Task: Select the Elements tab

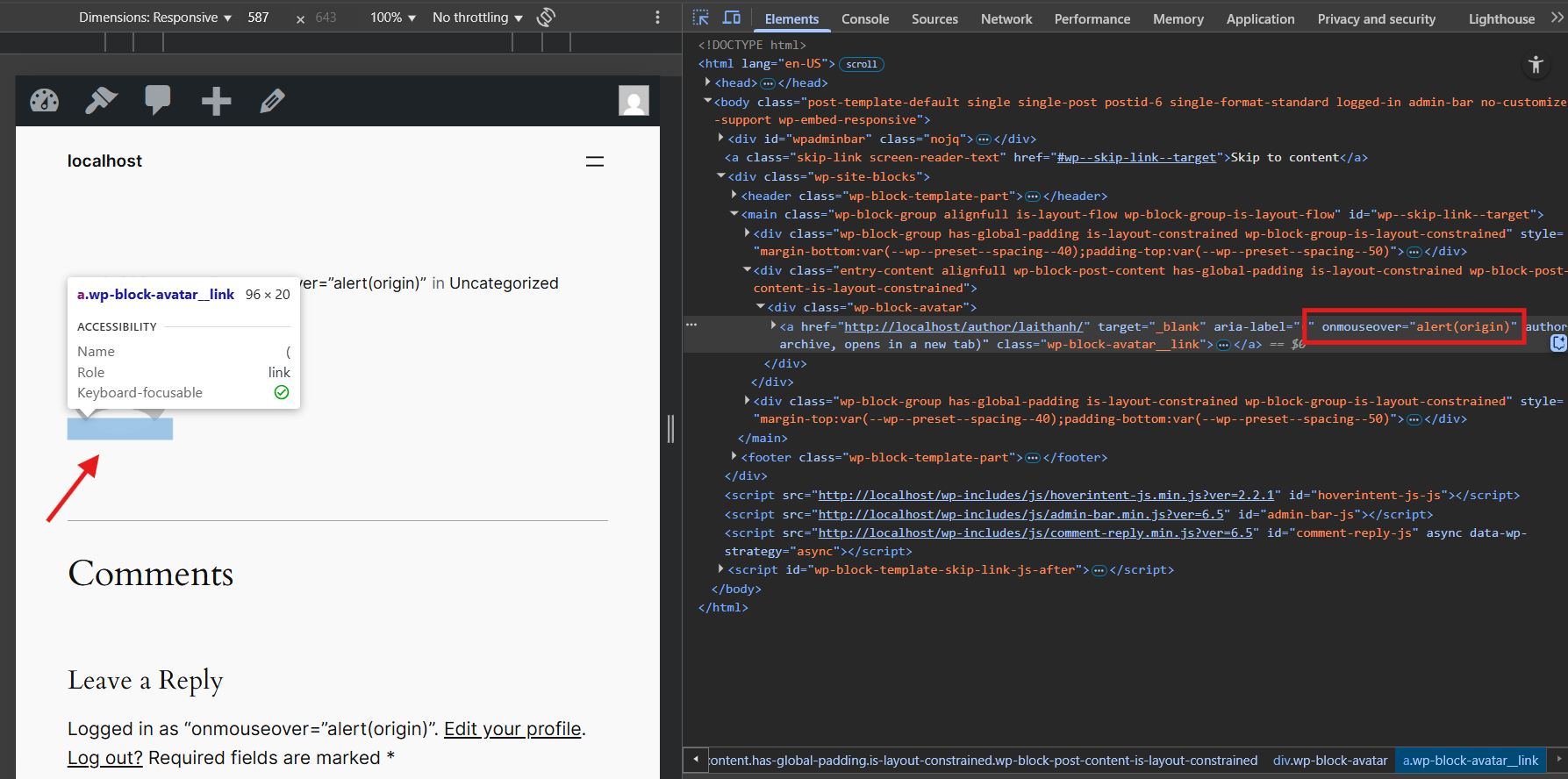Action: coord(791,18)
